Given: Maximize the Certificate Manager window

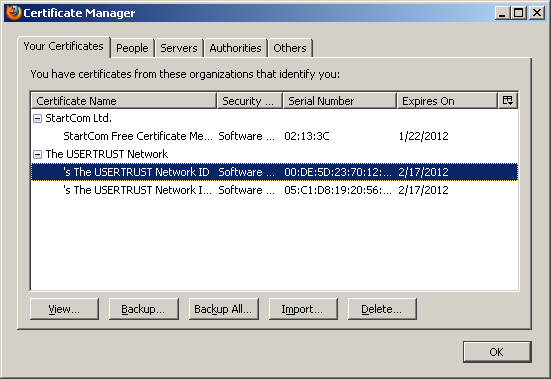Looking at the screenshot, I should coord(519,13).
